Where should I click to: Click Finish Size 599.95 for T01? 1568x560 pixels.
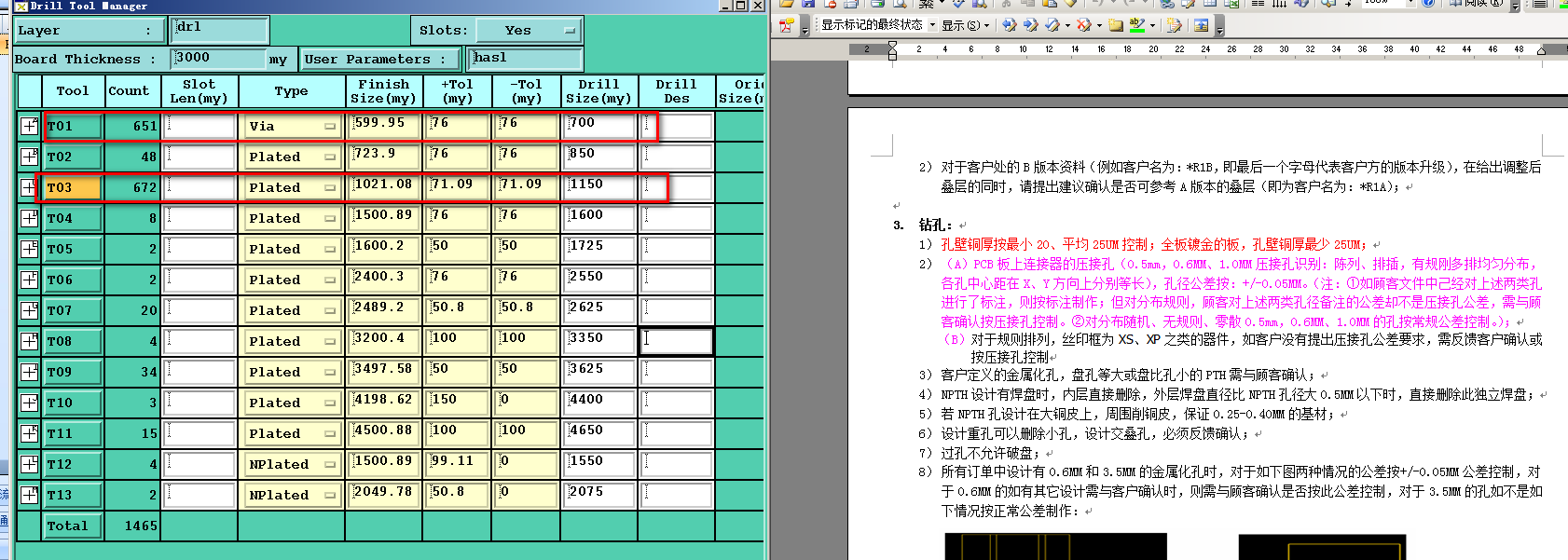coord(384,126)
